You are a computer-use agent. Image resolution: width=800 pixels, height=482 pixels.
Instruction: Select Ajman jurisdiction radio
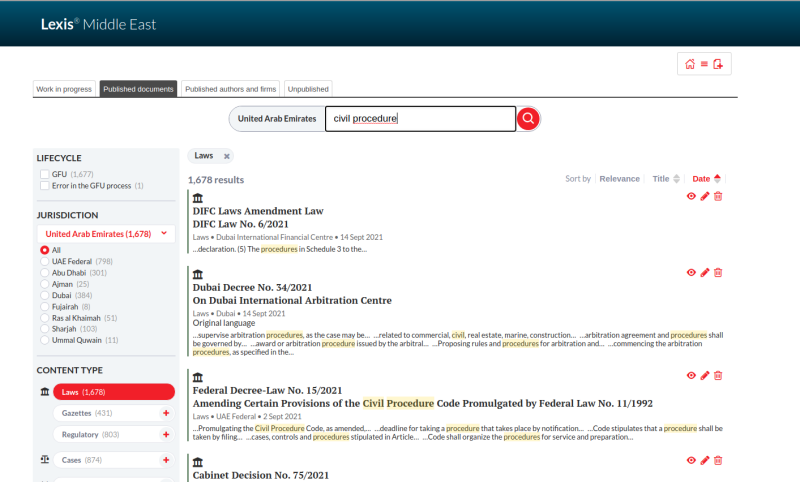(45, 284)
